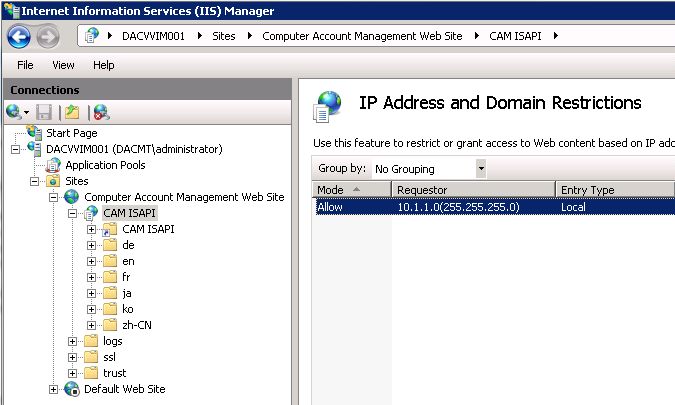The width and height of the screenshot is (675, 405).
Task: Click the Save floppy disk toolbar icon
Action: point(44,112)
